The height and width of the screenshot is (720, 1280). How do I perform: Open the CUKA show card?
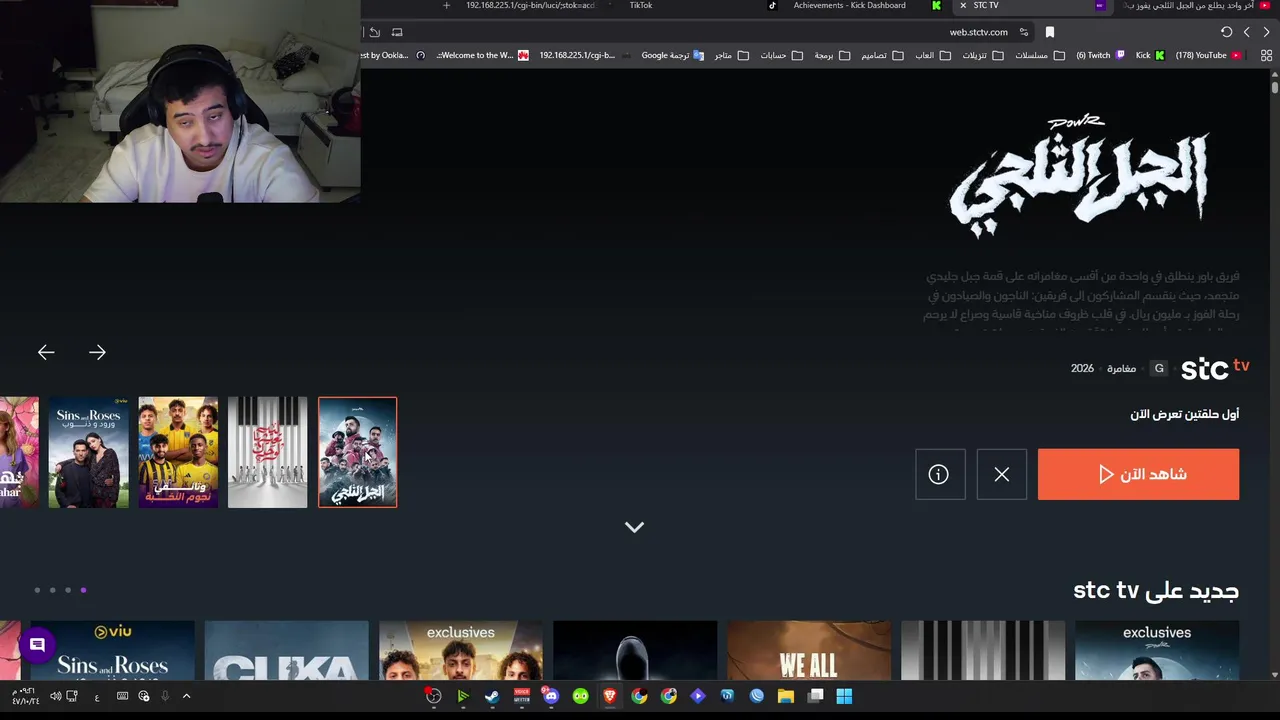[x=286, y=650]
